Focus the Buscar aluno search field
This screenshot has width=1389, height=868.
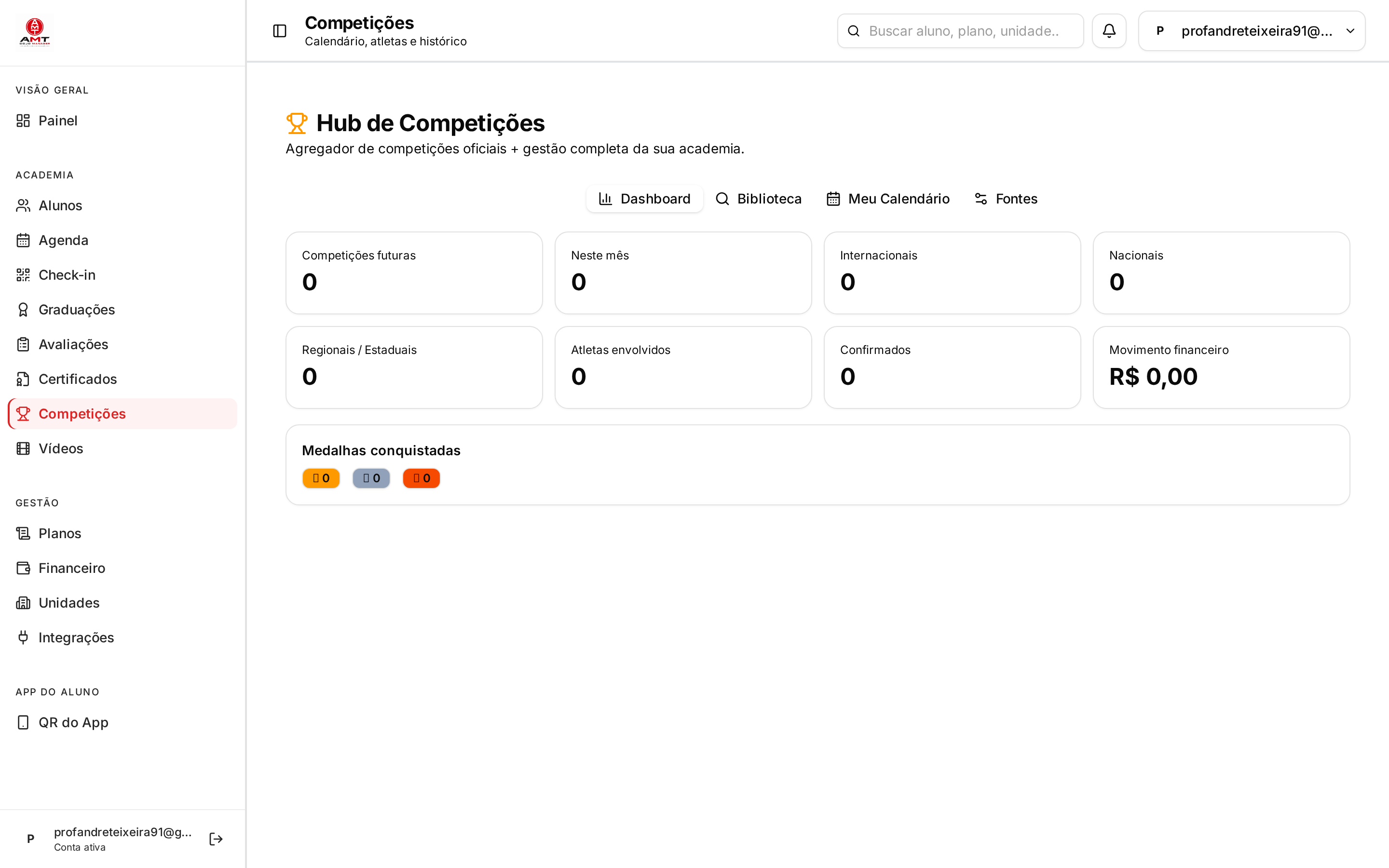coord(960,31)
